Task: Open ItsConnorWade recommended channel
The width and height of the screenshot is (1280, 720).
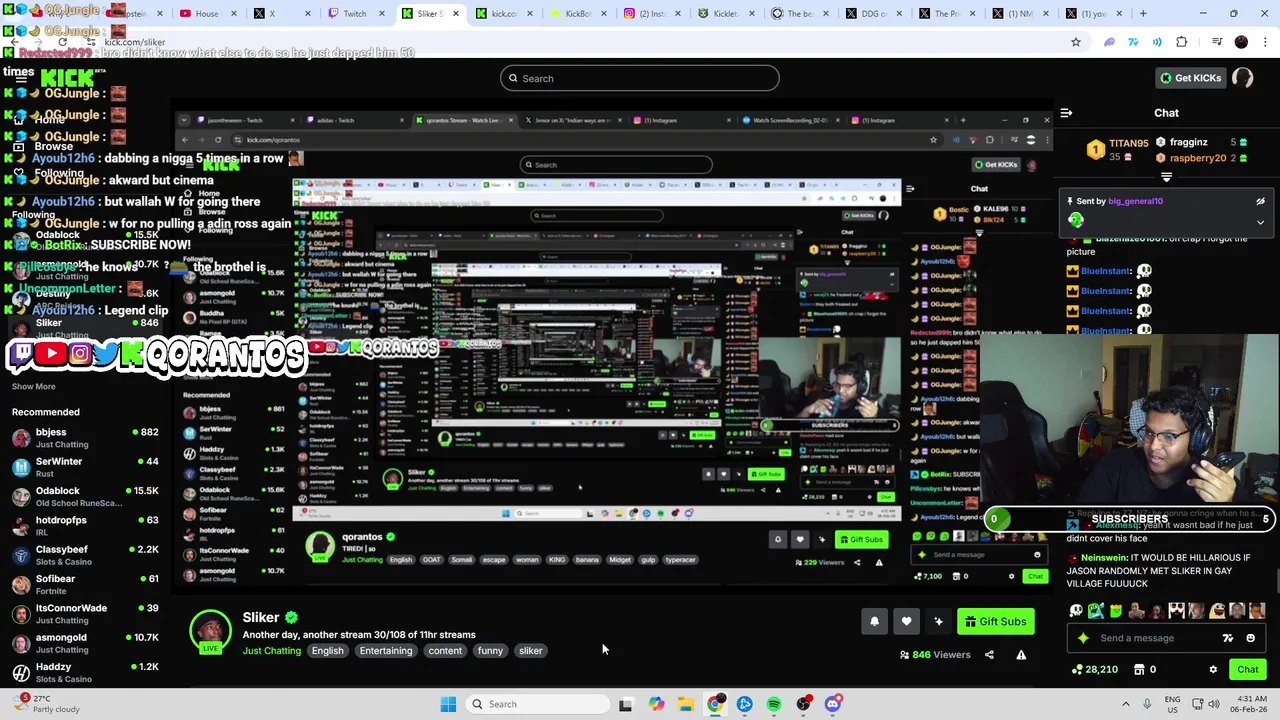Action: (85, 614)
